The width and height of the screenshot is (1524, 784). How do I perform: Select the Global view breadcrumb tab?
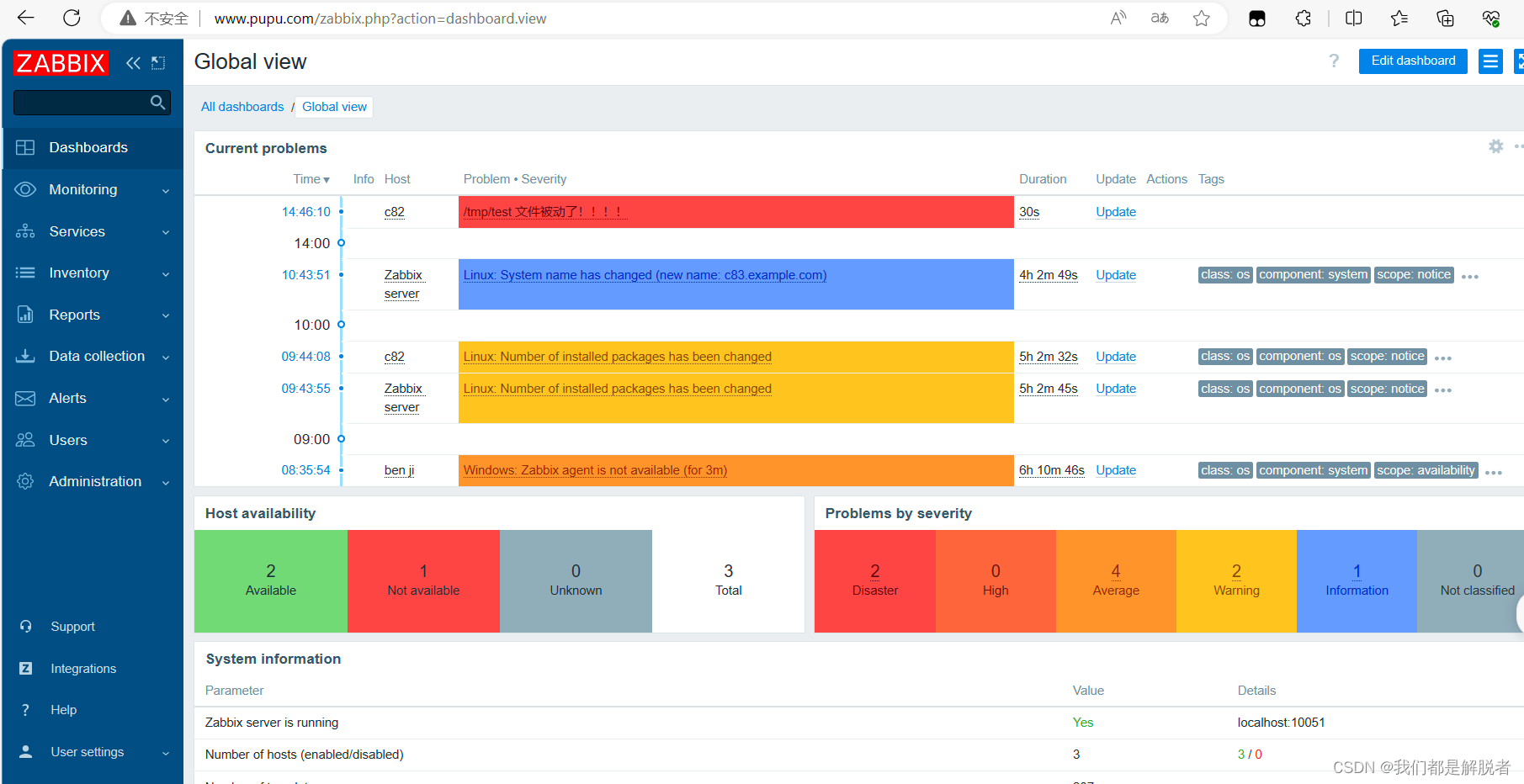334,107
